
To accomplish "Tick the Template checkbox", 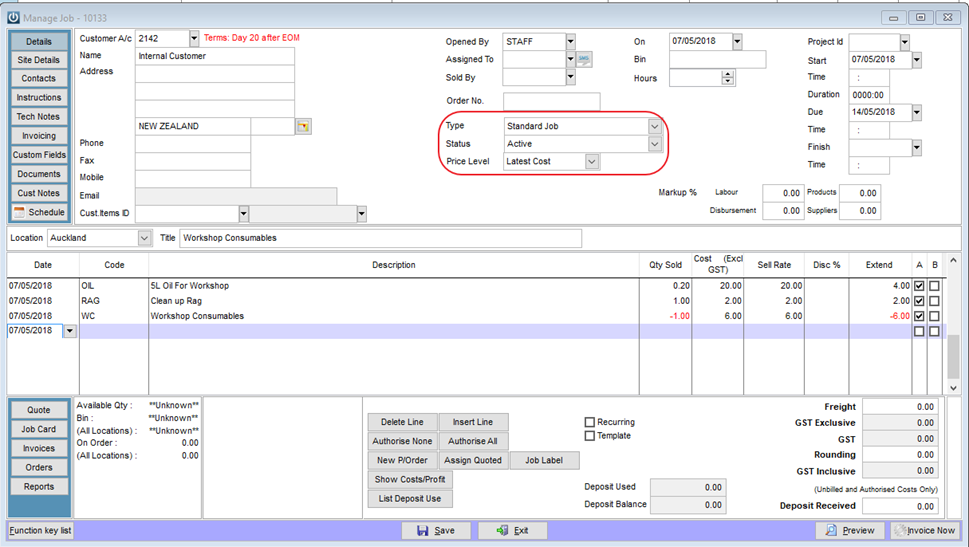I will [590, 436].
